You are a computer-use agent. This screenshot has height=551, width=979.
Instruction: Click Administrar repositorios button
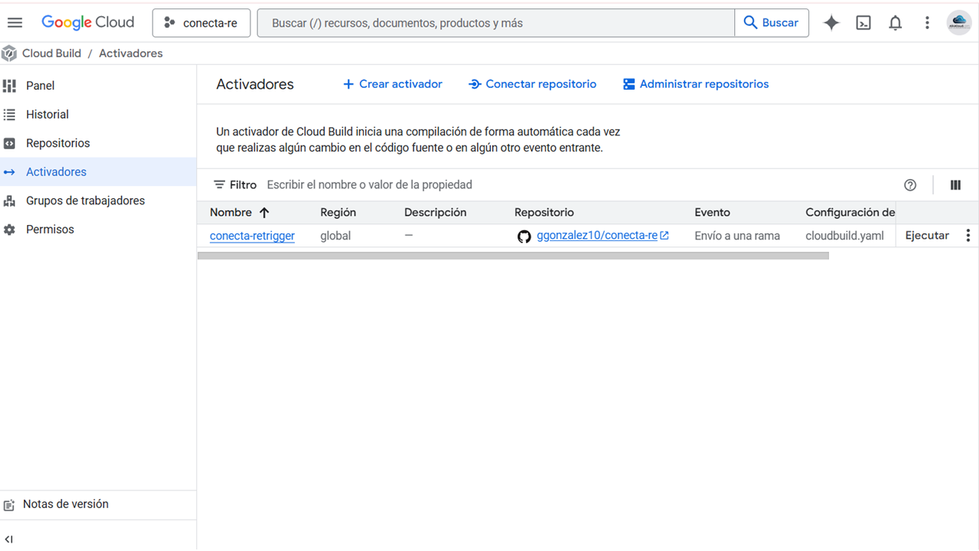coord(696,84)
